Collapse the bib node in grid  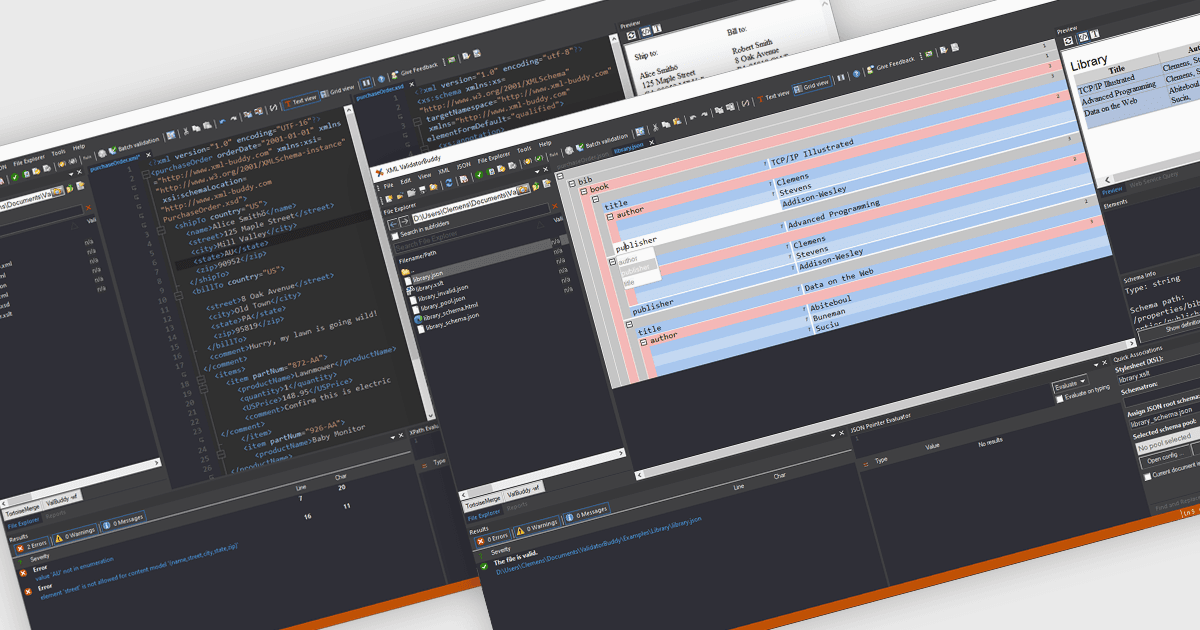pyautogui.click(x=571, y=184)
